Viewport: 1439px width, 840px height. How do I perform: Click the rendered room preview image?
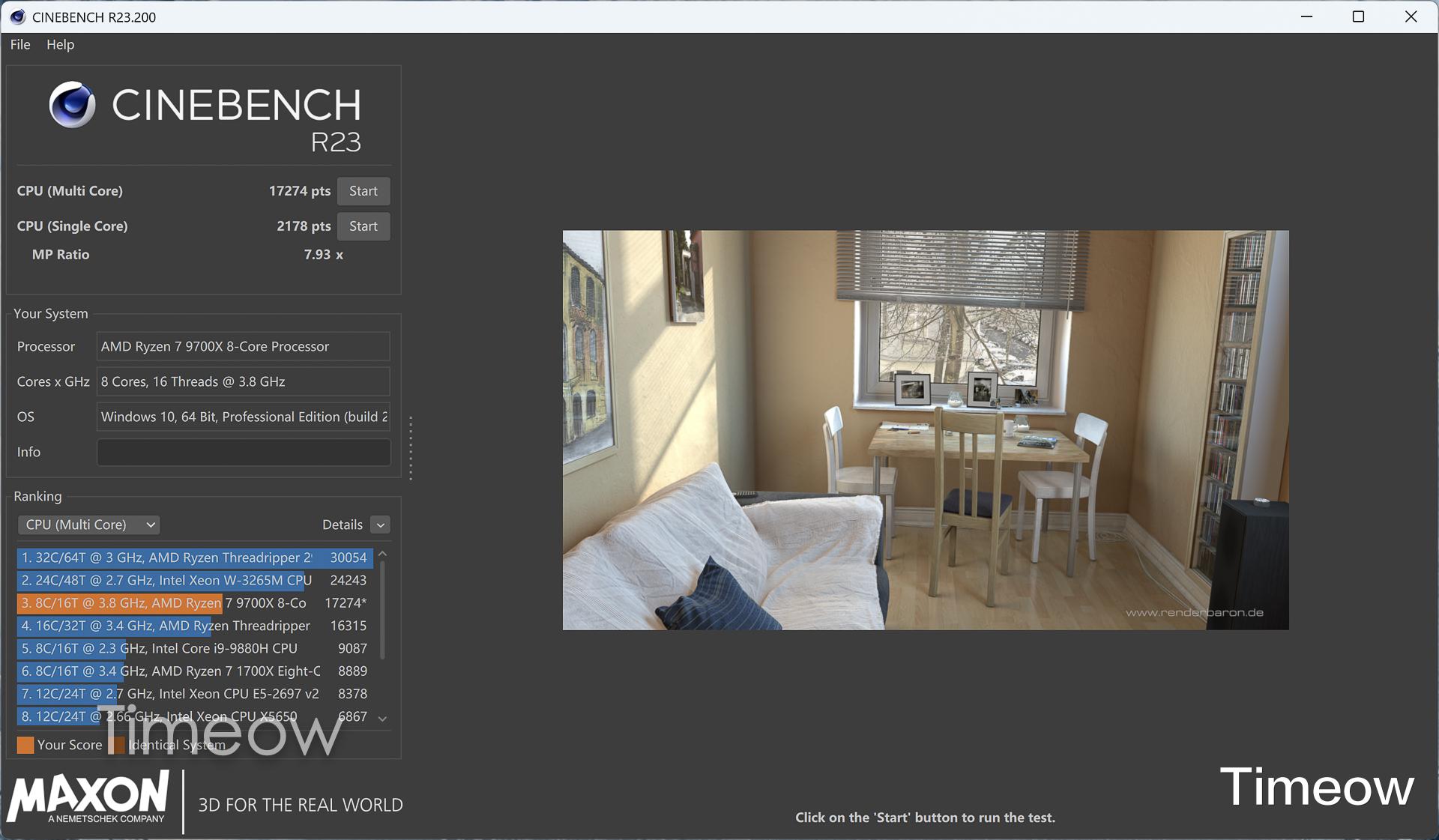(925, 429)
